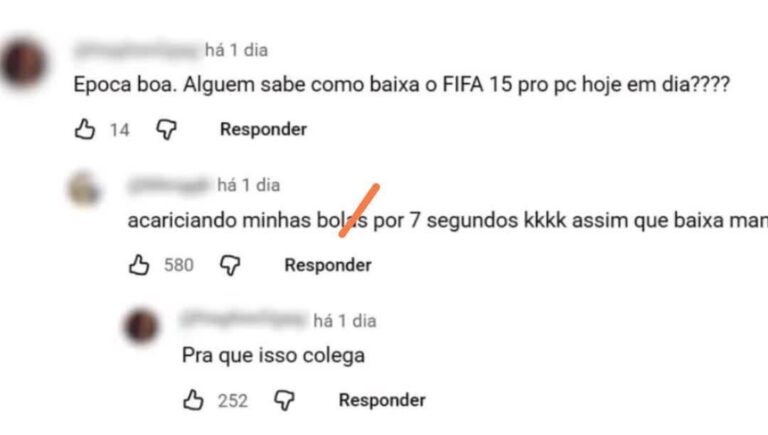The image size is (768, 435).
Task: Dislike the comment with 580 likes
Action: [x=230, y=266]
